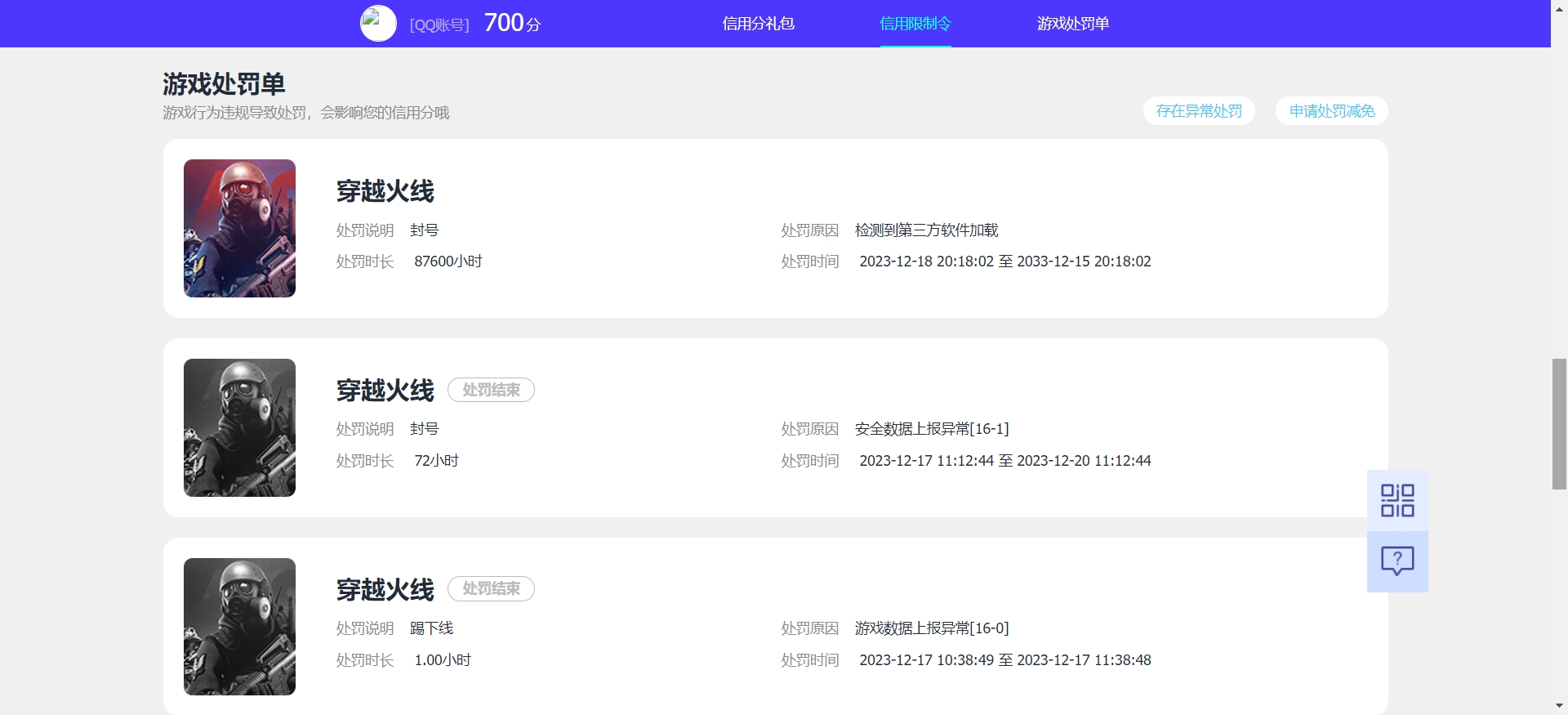Open the colored 穿越火线 thumbnail of the 87600小时 ban
The width and height of the screenshot is (1568, 715).
click(239, 228)
